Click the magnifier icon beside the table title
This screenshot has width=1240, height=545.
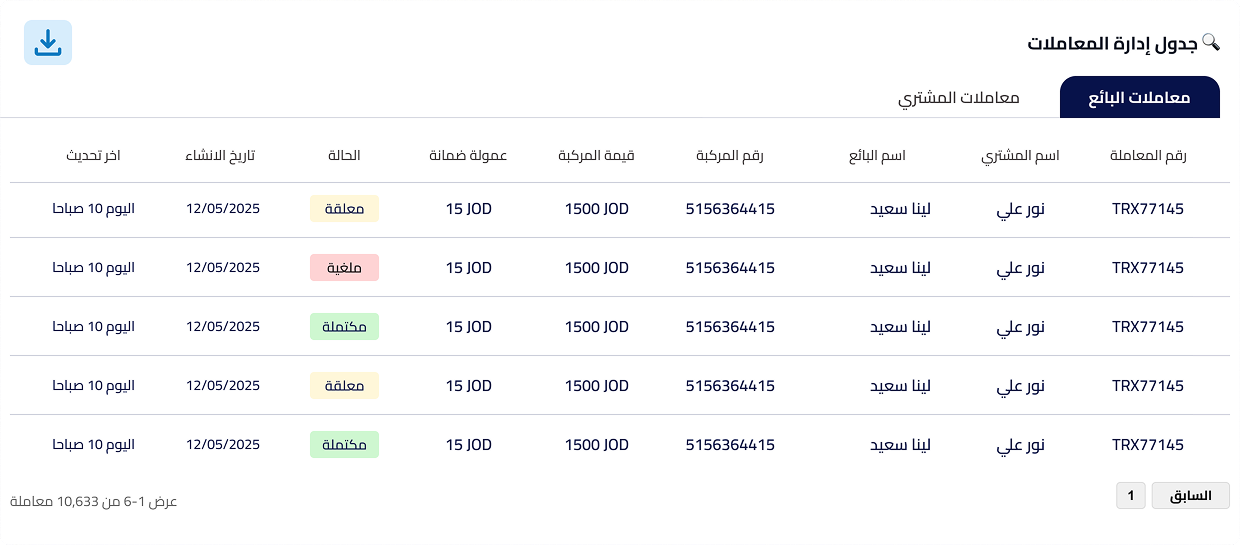pyautogui.click(x=1211, y=42)
